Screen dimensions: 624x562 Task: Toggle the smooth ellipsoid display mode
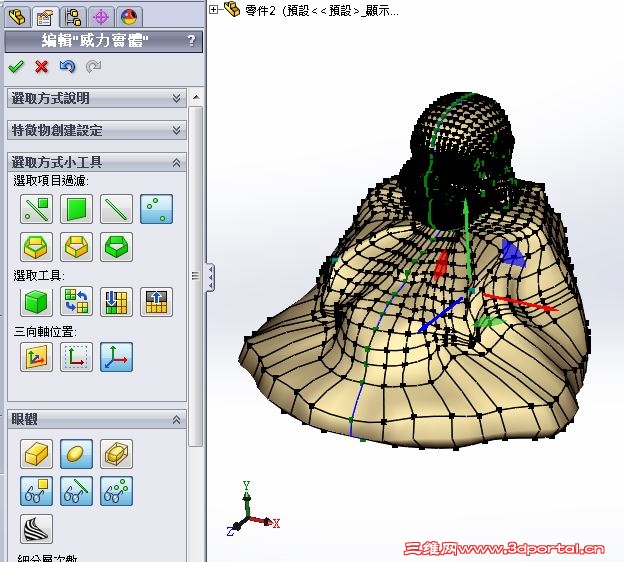(76, 454)
